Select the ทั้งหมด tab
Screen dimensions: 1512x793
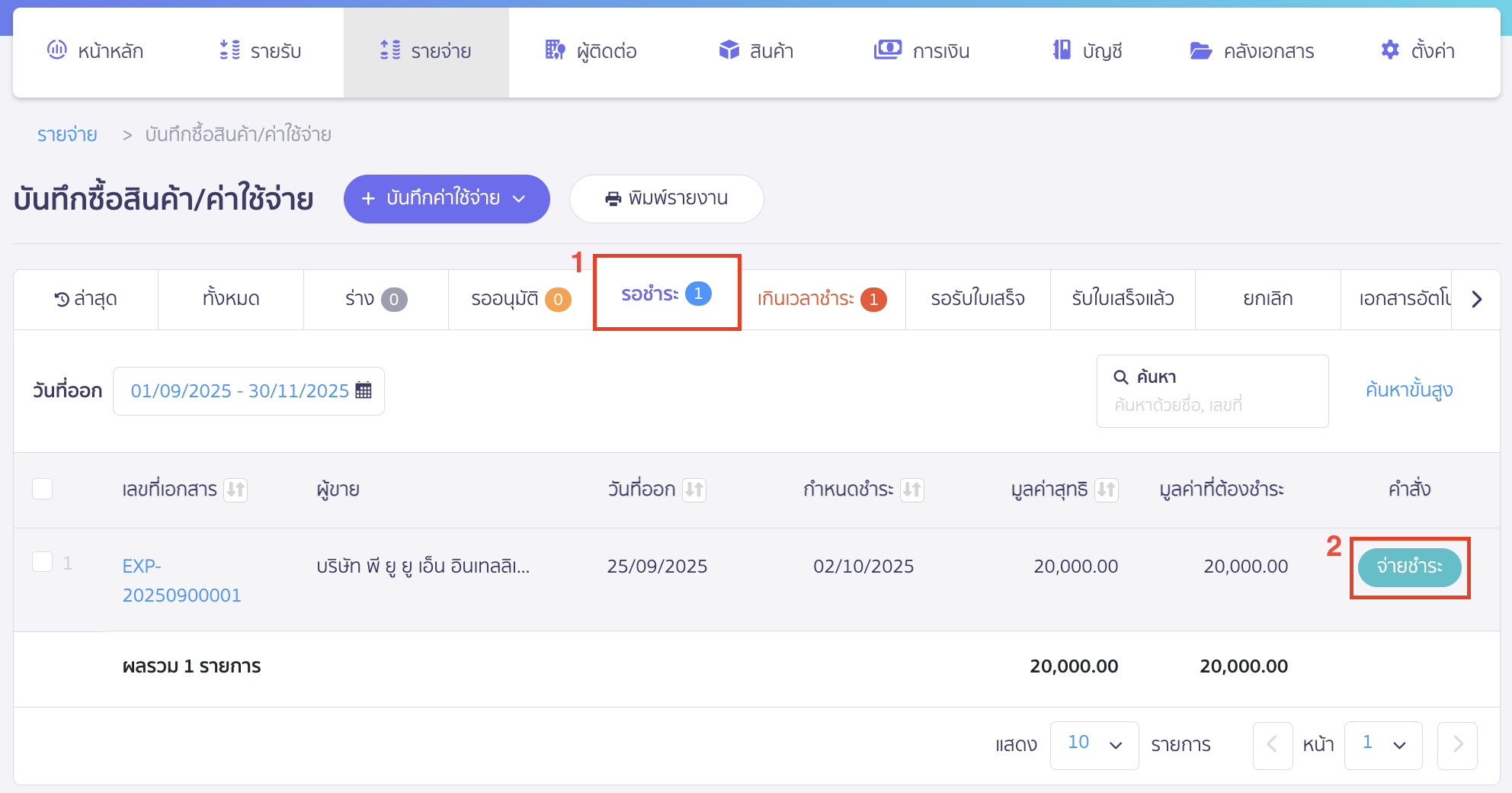point(230,299)
